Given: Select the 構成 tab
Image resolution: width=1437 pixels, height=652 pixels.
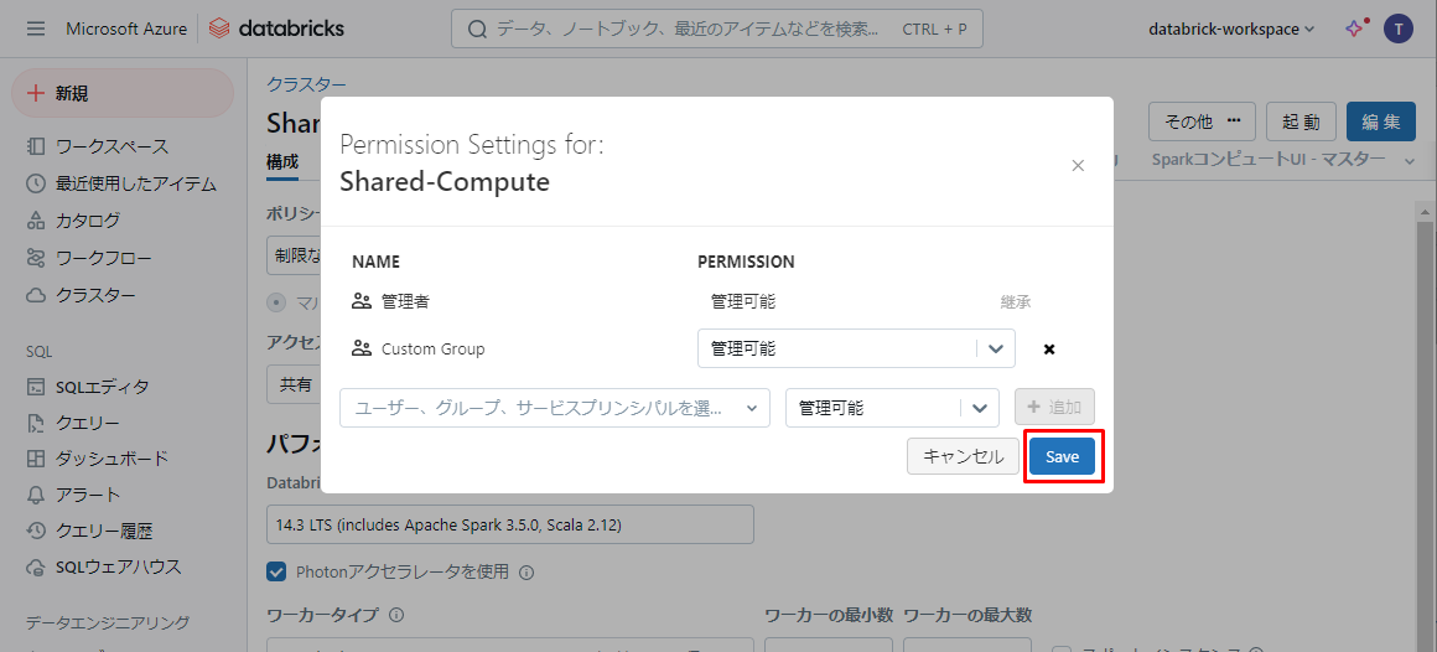Looking at the screenshot, I should click(282, 161).
